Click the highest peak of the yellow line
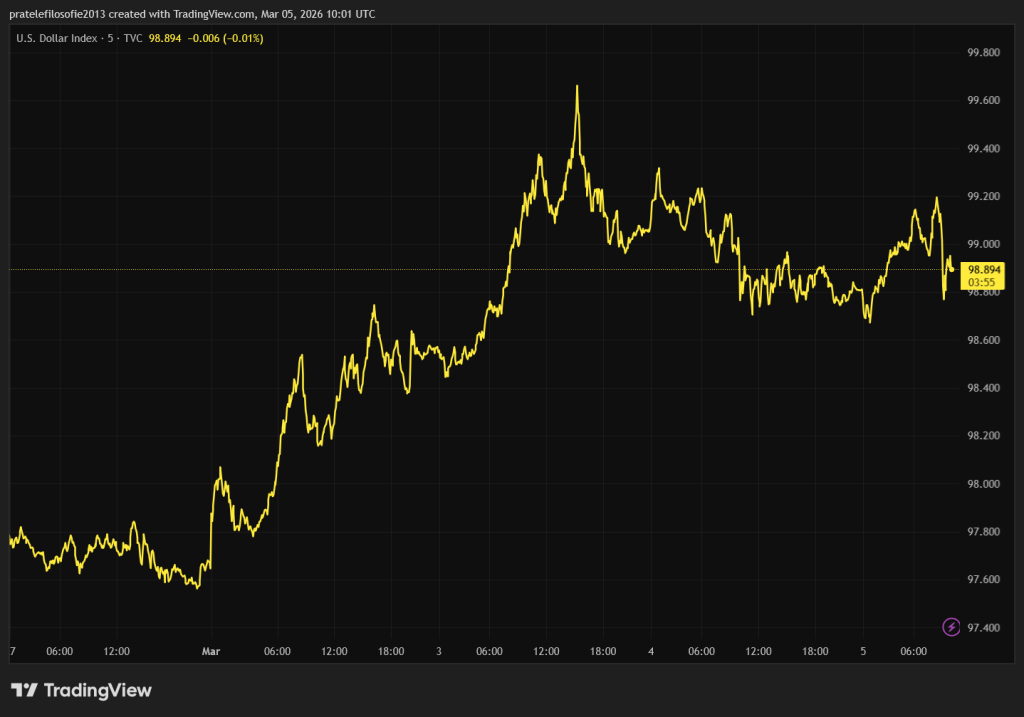The height and width of the screenshot is (717, 1024). click(577, 87)
